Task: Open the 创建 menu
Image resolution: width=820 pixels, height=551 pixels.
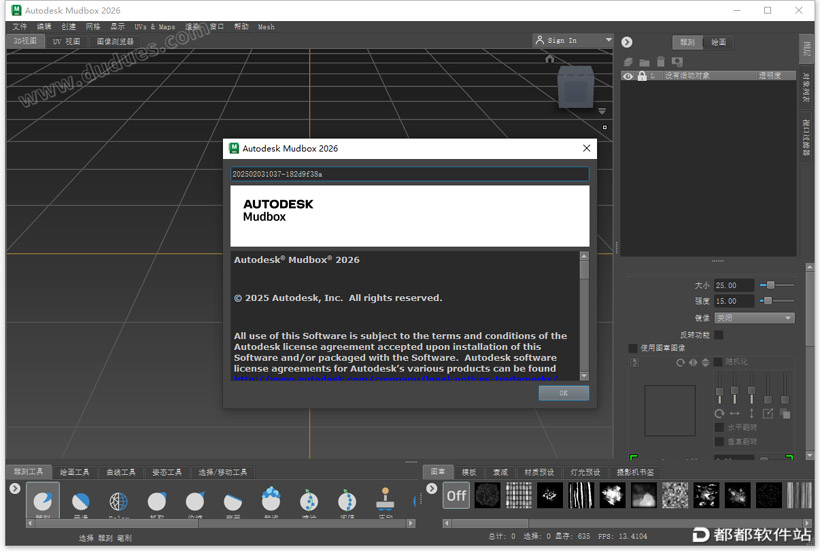Action: [69, 27]
